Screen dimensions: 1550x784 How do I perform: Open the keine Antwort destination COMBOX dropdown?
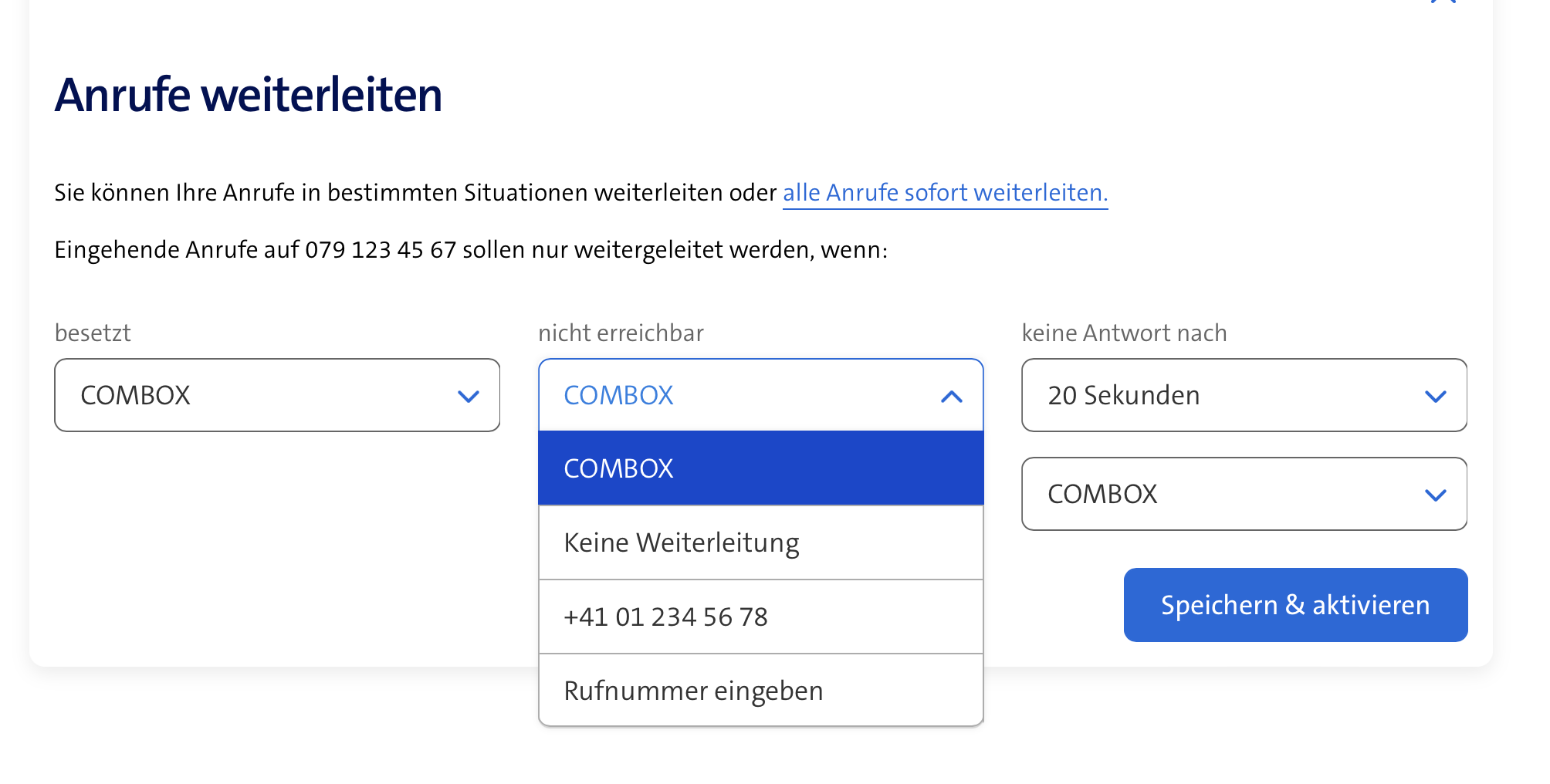tap(1243, 494)
